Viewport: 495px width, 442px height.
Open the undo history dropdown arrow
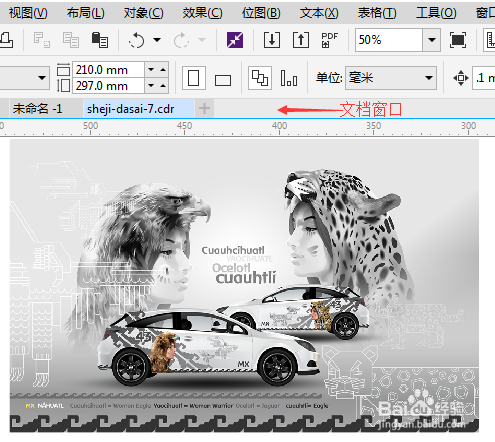pyautogui.click(x=157, y=40)
